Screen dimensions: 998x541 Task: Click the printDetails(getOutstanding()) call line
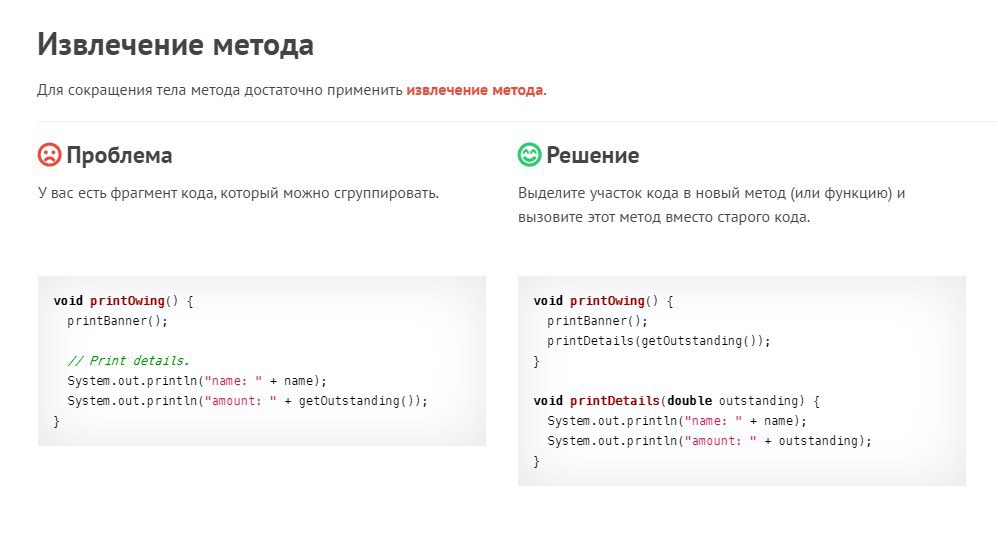(659, 341)
